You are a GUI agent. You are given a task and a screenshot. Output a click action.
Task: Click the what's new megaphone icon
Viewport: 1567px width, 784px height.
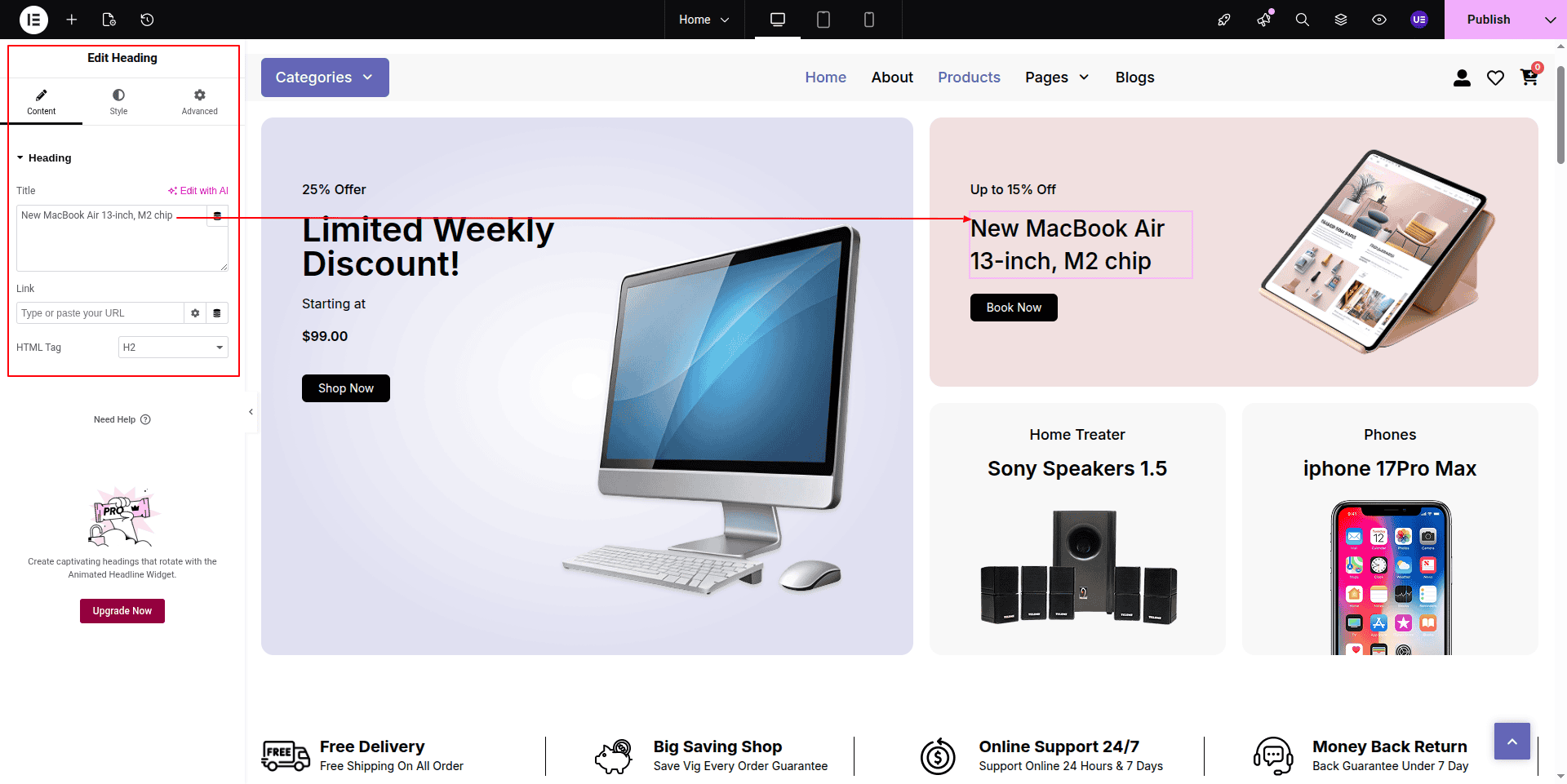coord(1264,20)
